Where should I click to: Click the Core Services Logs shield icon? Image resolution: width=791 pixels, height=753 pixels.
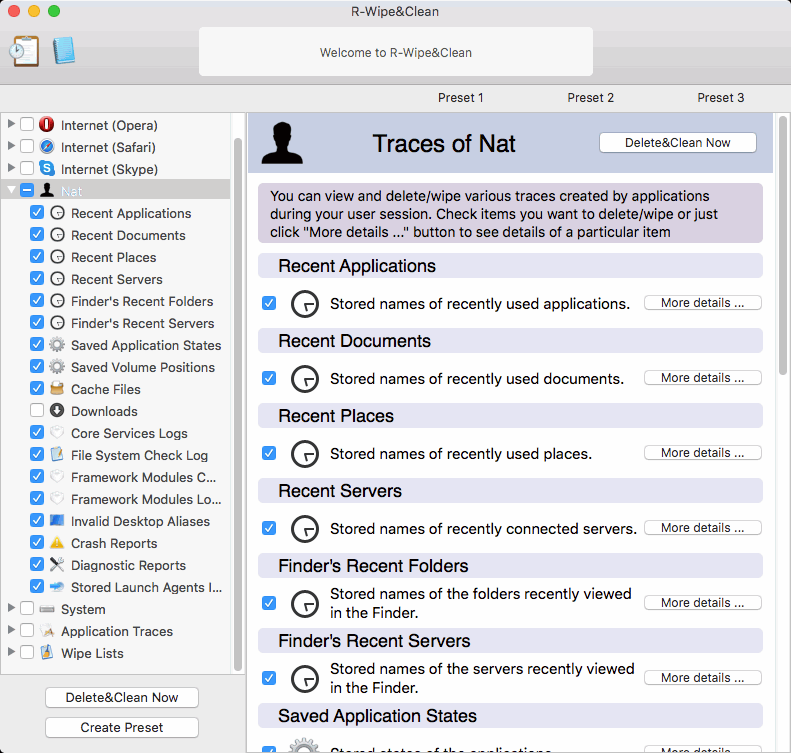57,433
